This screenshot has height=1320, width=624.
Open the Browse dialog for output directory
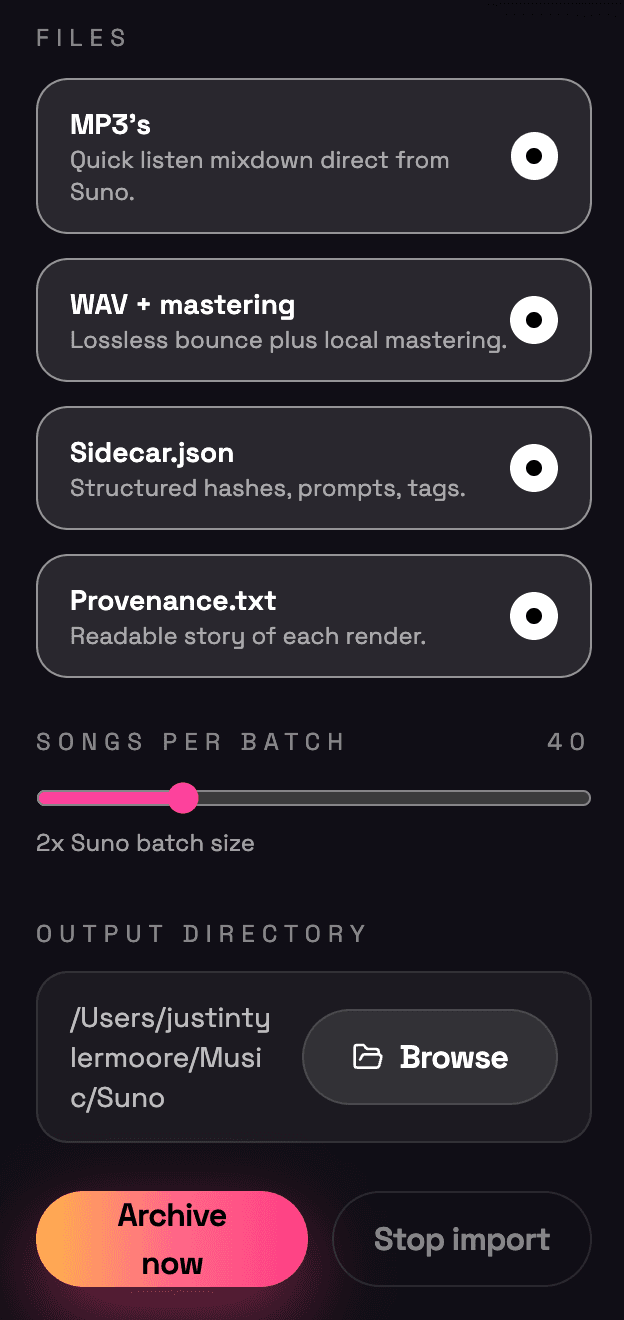pyautogui.click(x=430, y=1056)
